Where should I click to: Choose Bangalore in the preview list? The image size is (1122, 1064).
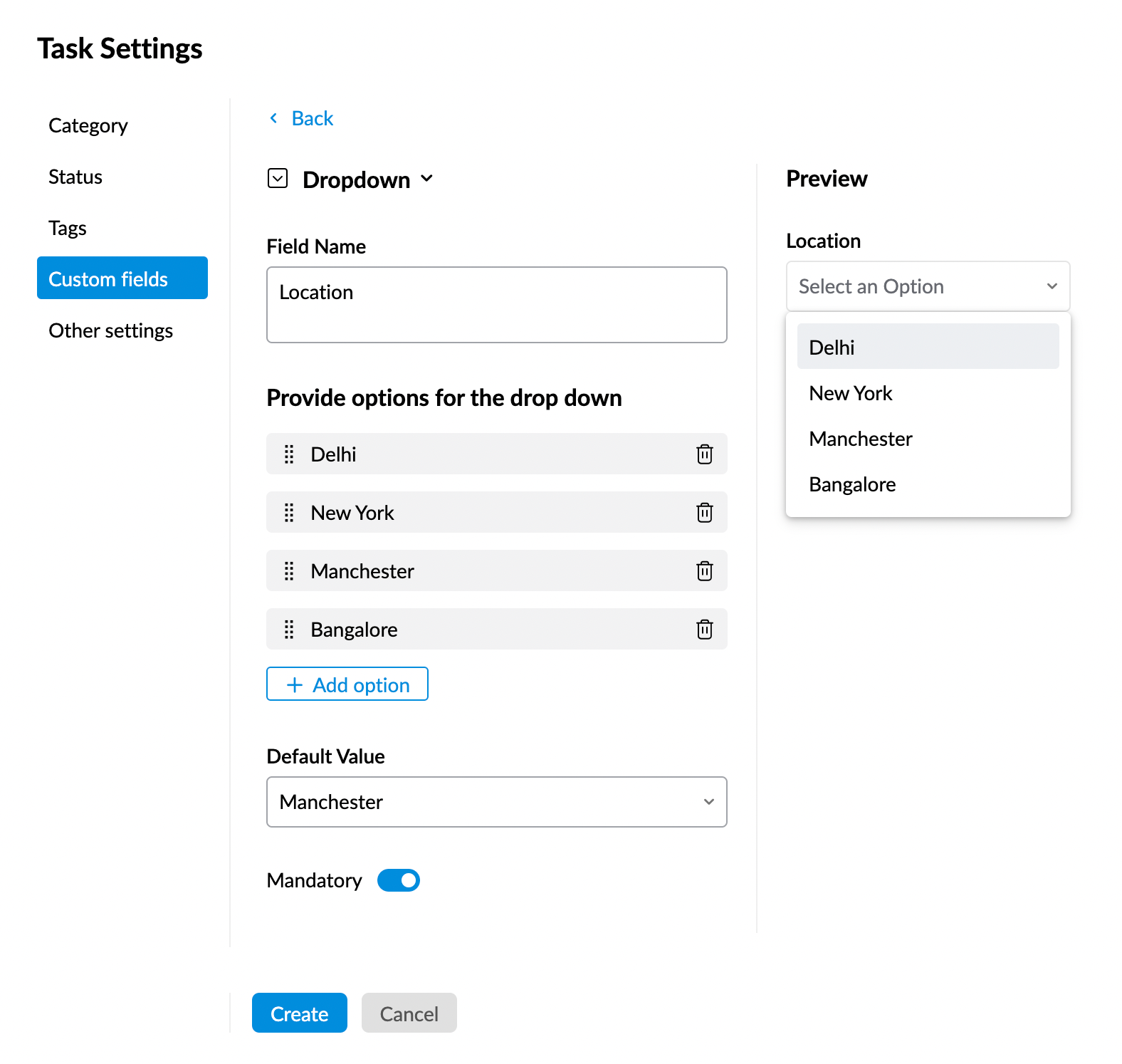pyautogui.click(x=853, y=485)
